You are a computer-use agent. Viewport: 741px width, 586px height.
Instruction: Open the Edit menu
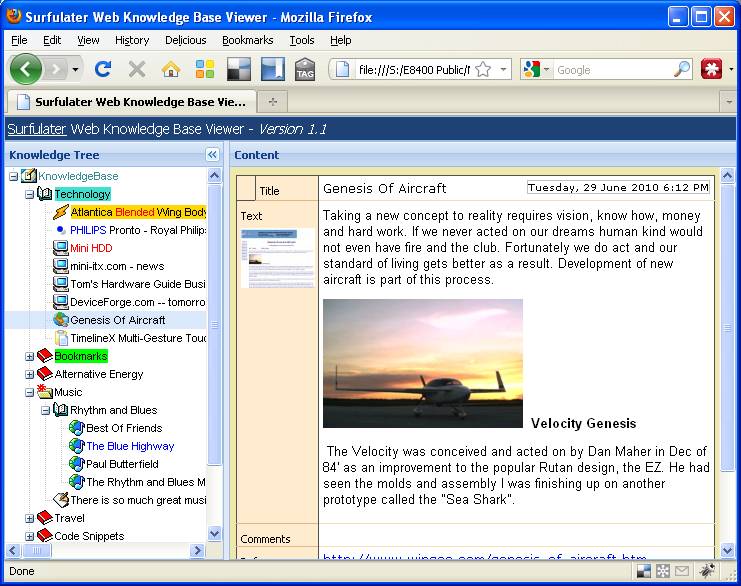[52, 40]
